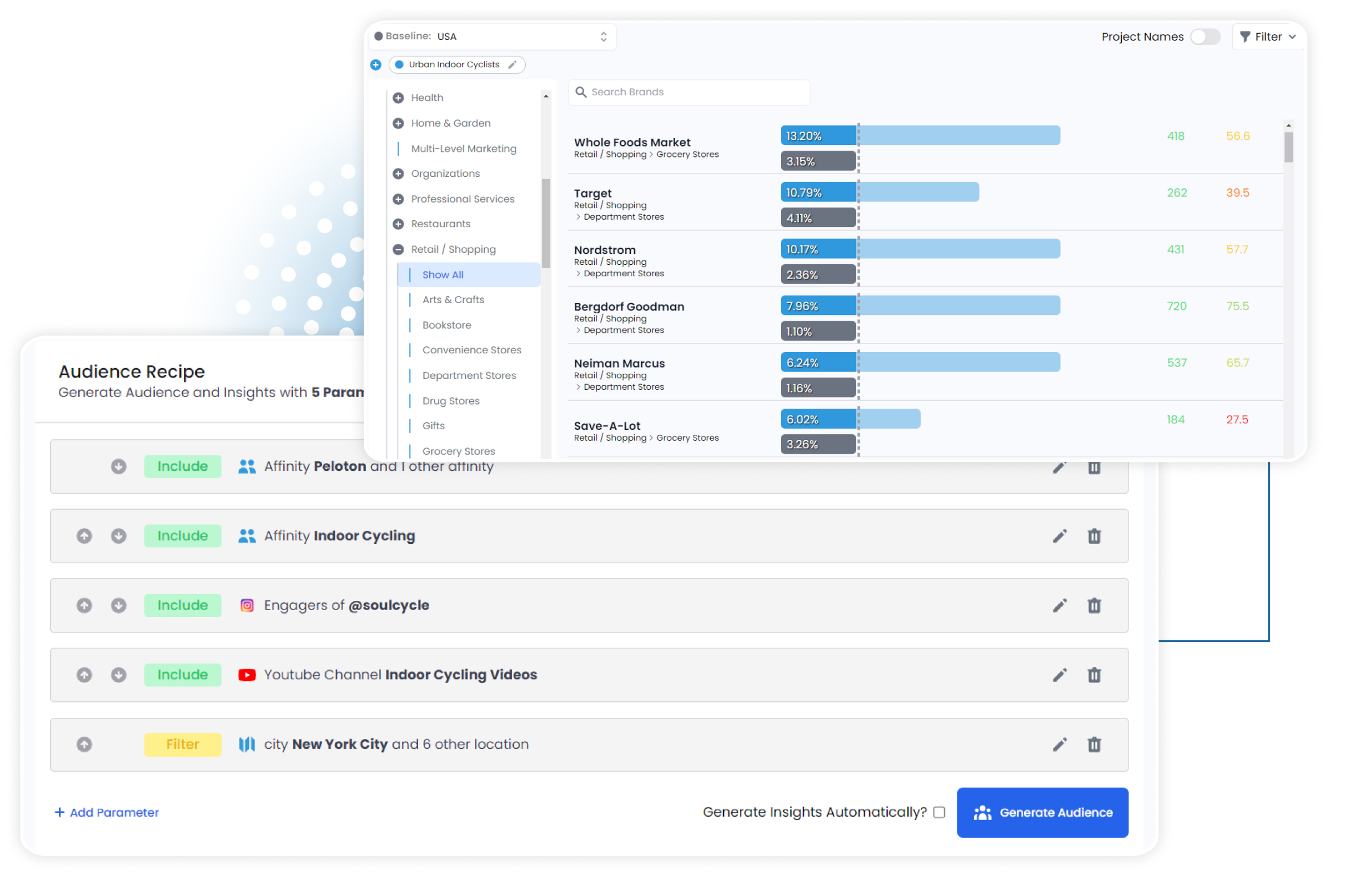The width and height of the screenshot is (1346, 896).
Task: Expand the Health category
Action: 398,98
